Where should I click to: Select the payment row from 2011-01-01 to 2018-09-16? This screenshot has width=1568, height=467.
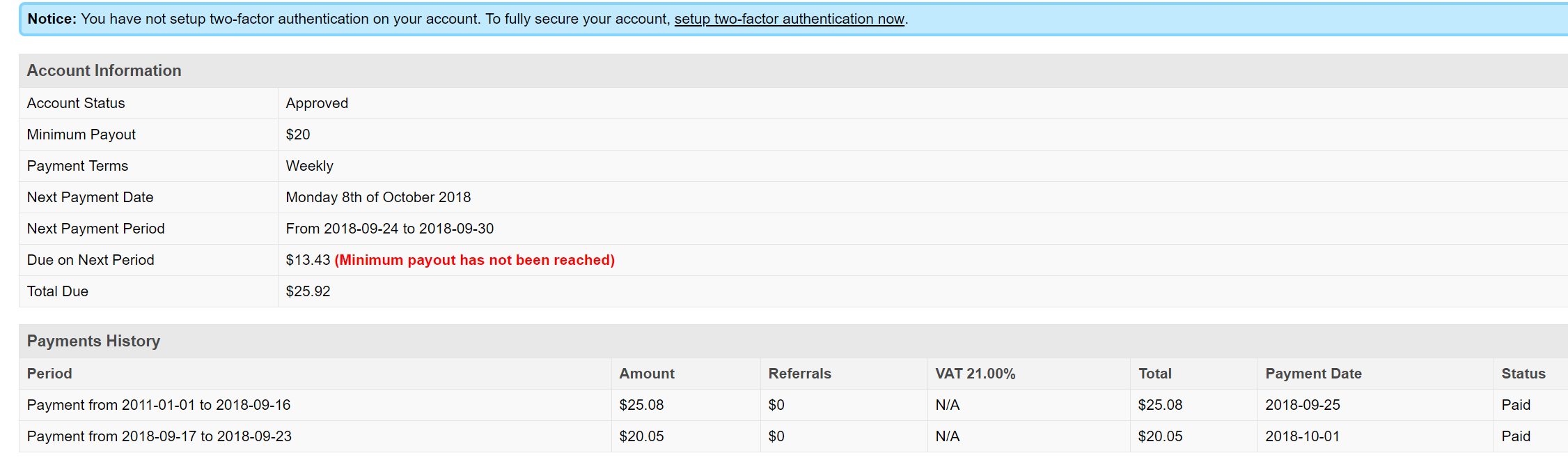point(159,405)
